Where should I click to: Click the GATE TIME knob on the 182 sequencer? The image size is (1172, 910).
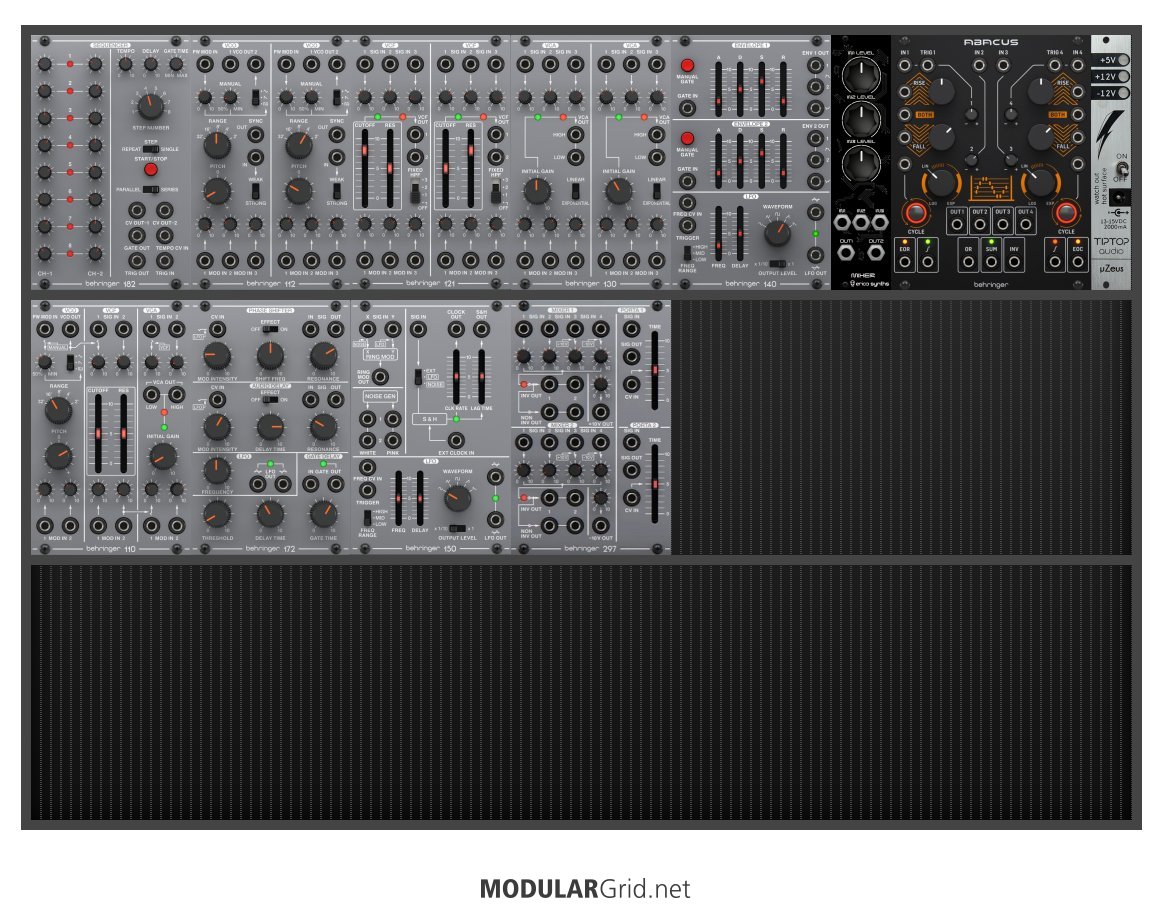point(176,65)
